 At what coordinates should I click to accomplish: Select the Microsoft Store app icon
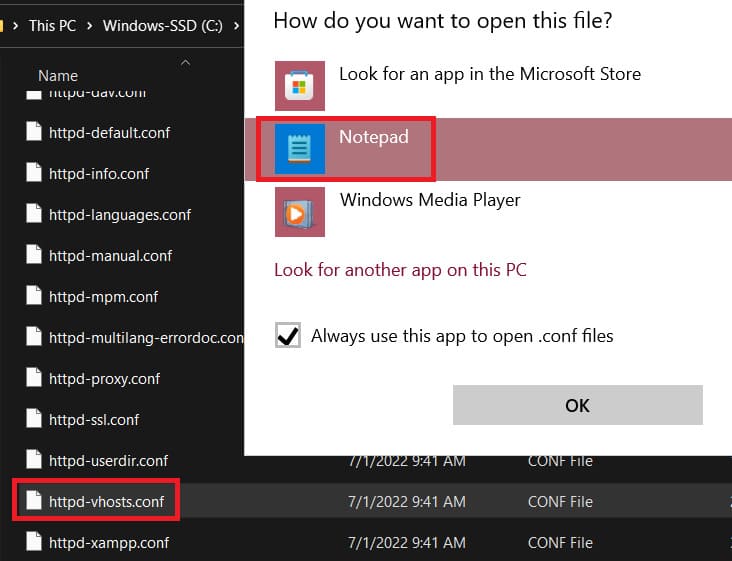tap(300, 86)
